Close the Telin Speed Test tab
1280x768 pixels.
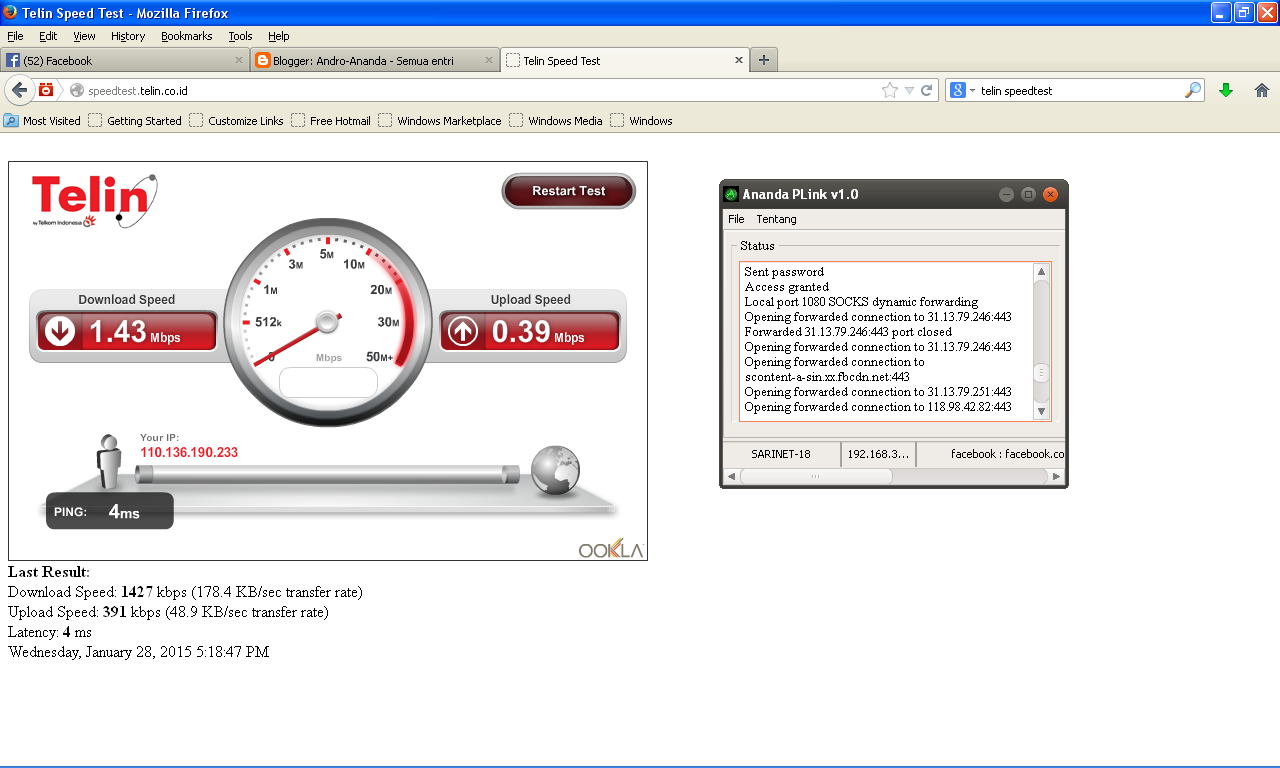coord(739,60)
